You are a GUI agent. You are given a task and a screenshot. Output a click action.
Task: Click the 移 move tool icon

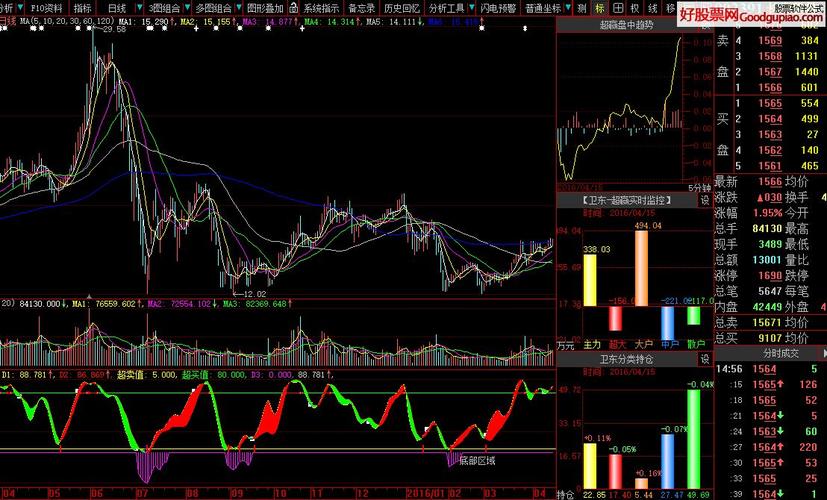(670, 8)
